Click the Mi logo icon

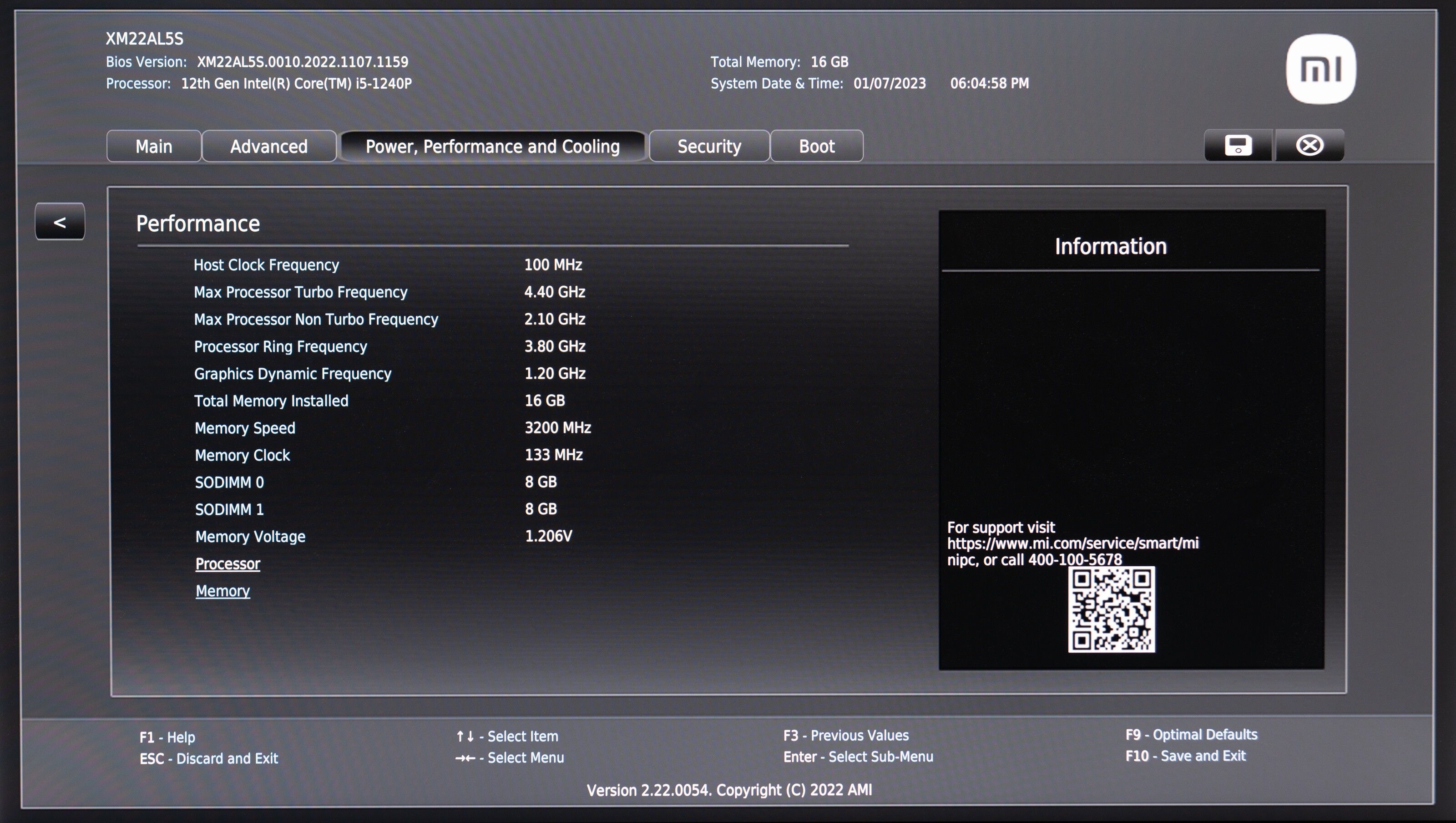click(1320, 69)
